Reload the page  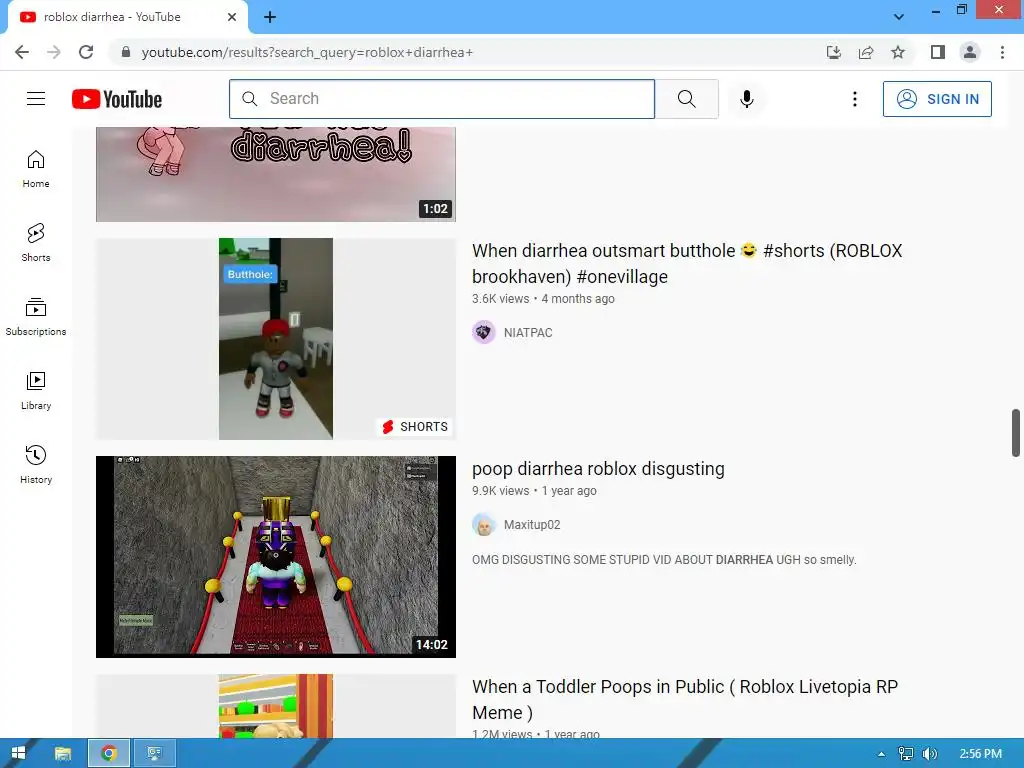point(86,52)
